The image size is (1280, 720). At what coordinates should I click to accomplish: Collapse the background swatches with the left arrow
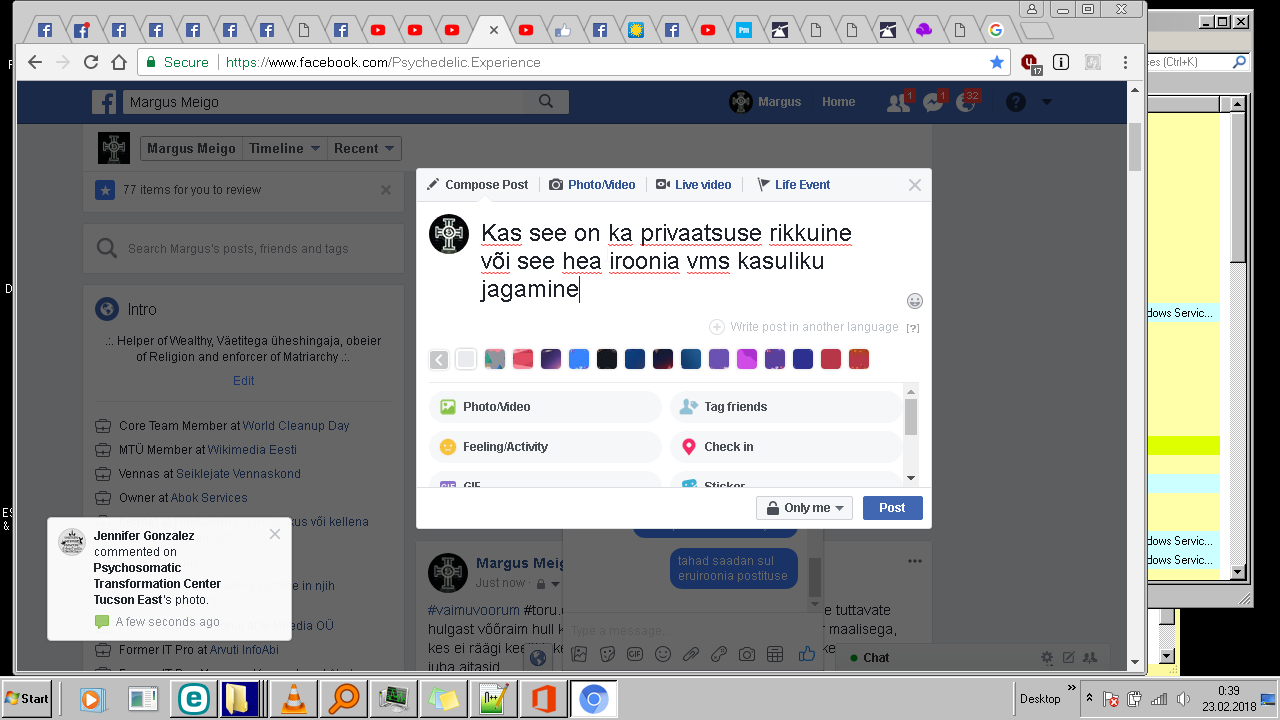click(439, 360)
